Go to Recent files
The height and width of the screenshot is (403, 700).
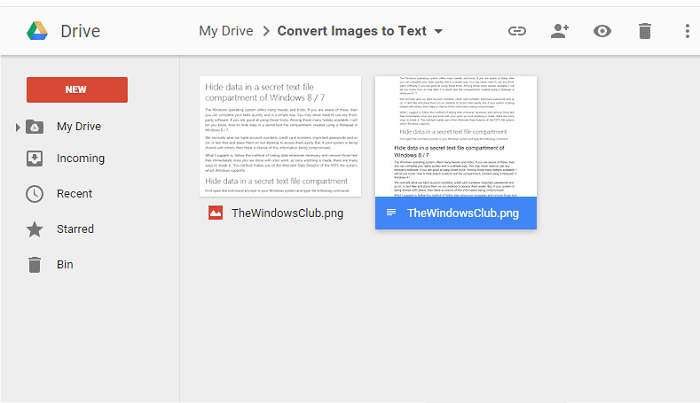point(74,194)
